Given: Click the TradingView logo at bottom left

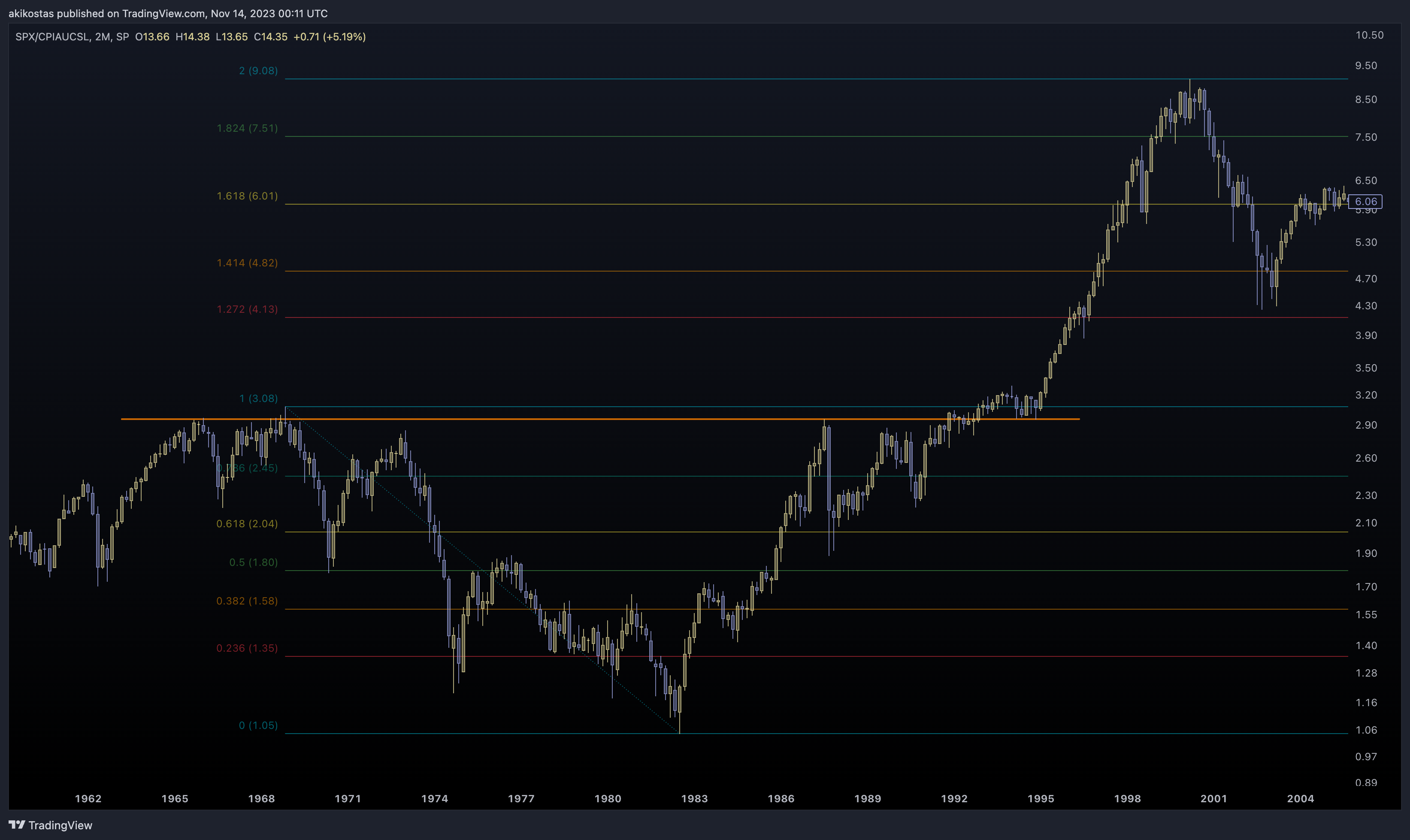Looking at the screenshot, I should (50, 825).
